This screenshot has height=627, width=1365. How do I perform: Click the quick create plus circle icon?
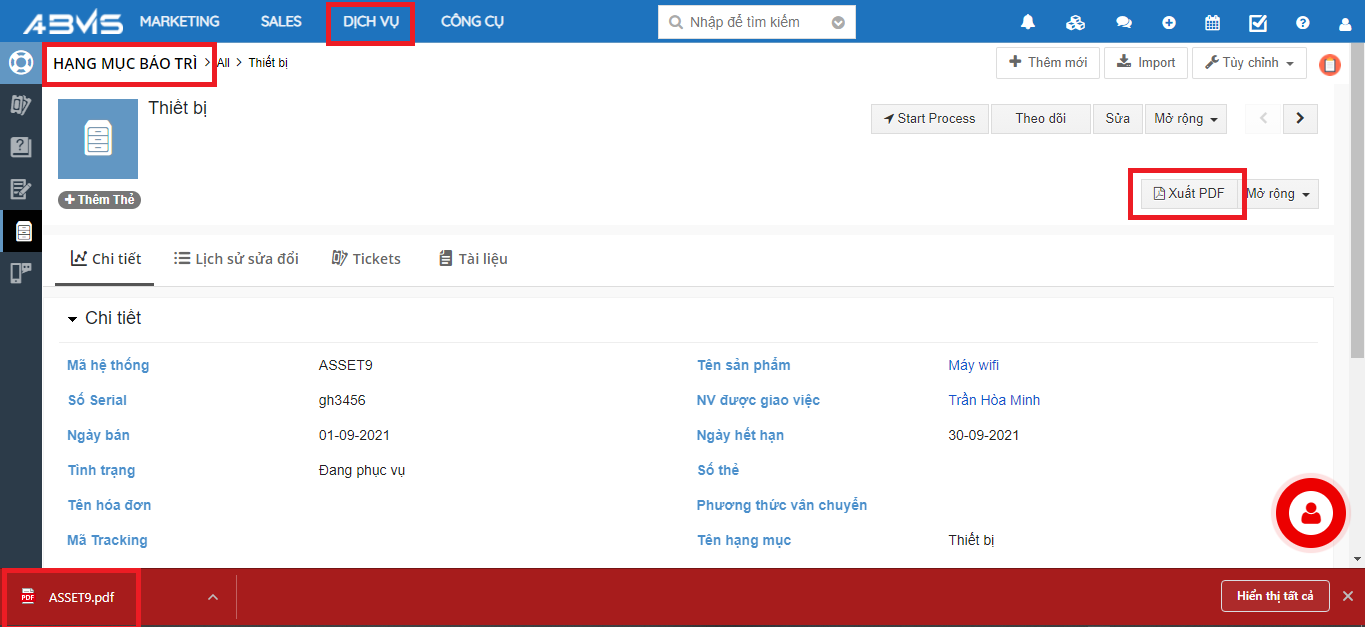tap(1169, 22)
